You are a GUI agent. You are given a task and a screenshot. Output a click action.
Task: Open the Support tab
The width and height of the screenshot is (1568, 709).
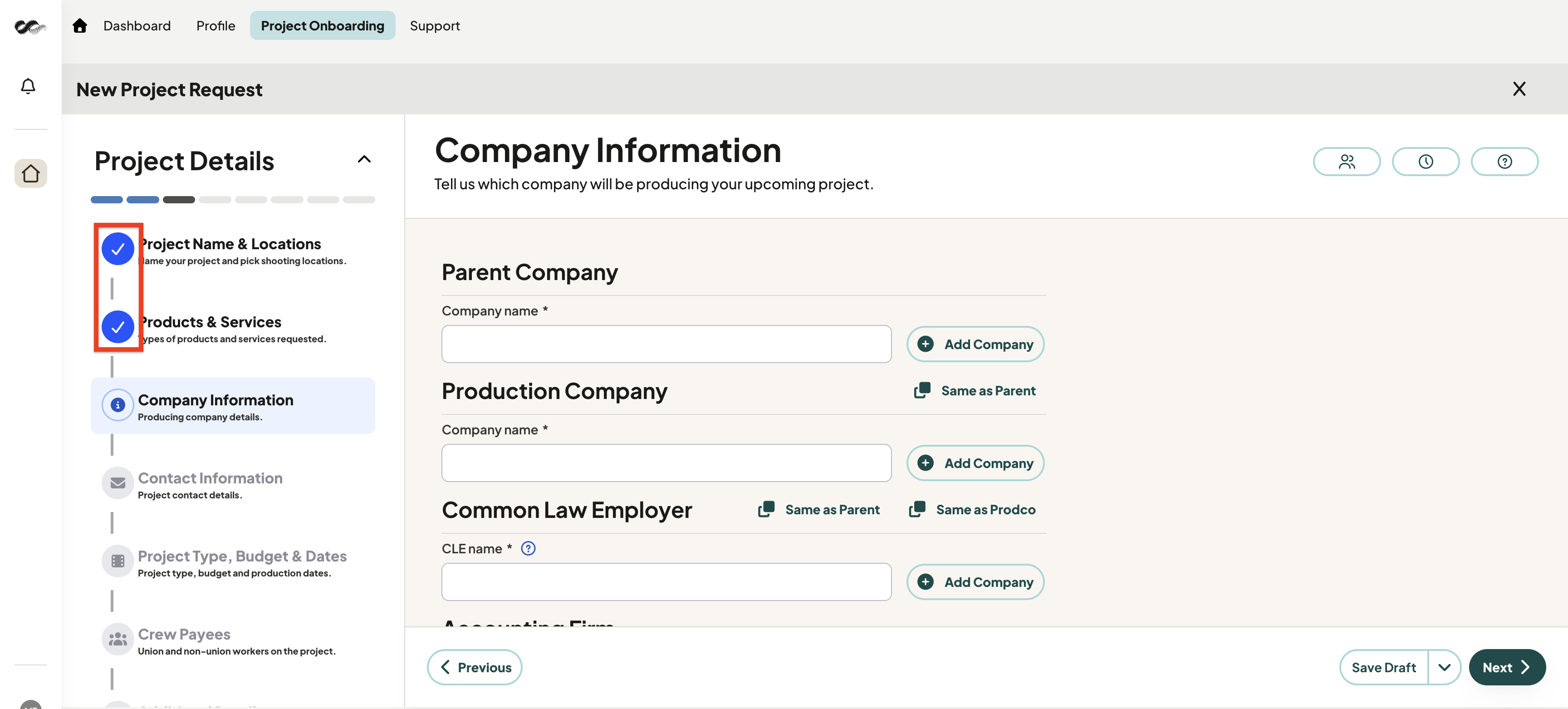pyautogui.click(x=435, y=25)
